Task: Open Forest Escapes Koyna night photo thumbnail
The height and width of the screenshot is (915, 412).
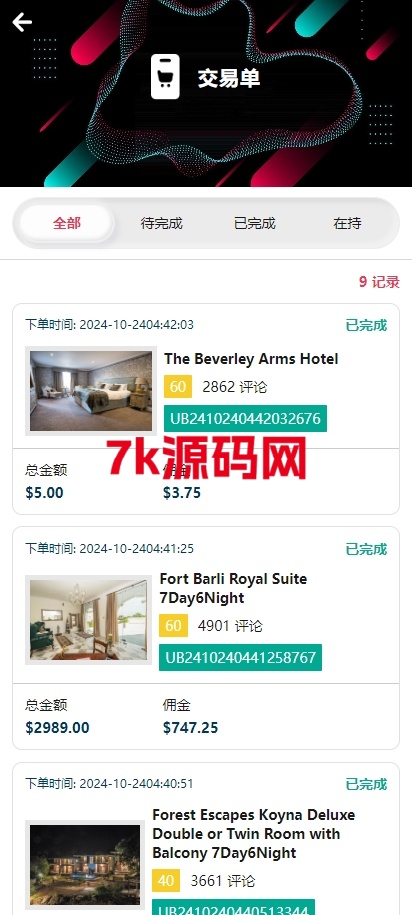Action: point(85,865)
